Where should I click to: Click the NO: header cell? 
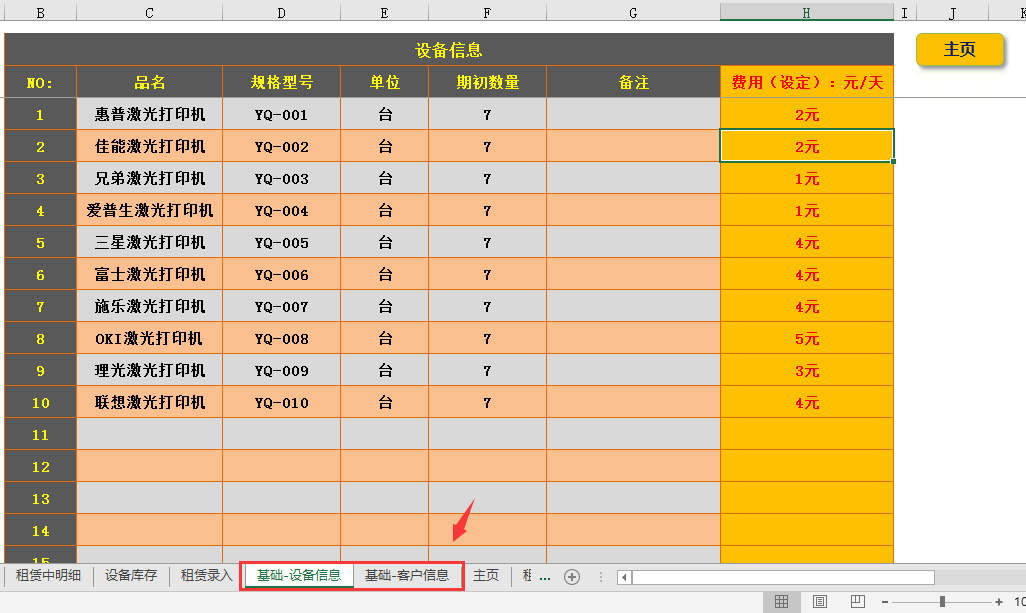[x=41, y=82]
